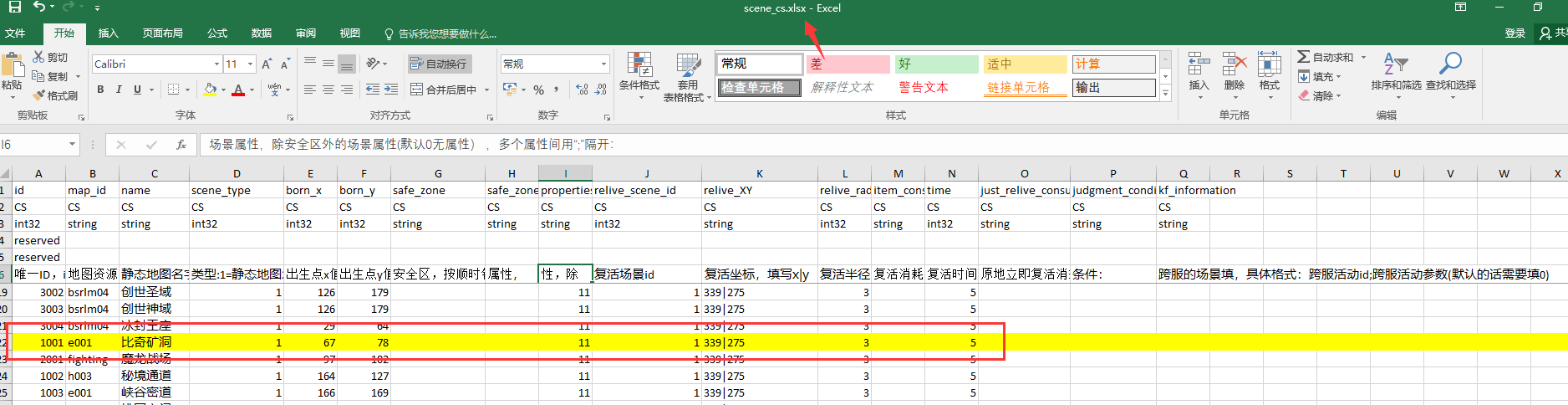
Task: Click the Cut (剪切) scissors icon
Action: tap(38, 57)
